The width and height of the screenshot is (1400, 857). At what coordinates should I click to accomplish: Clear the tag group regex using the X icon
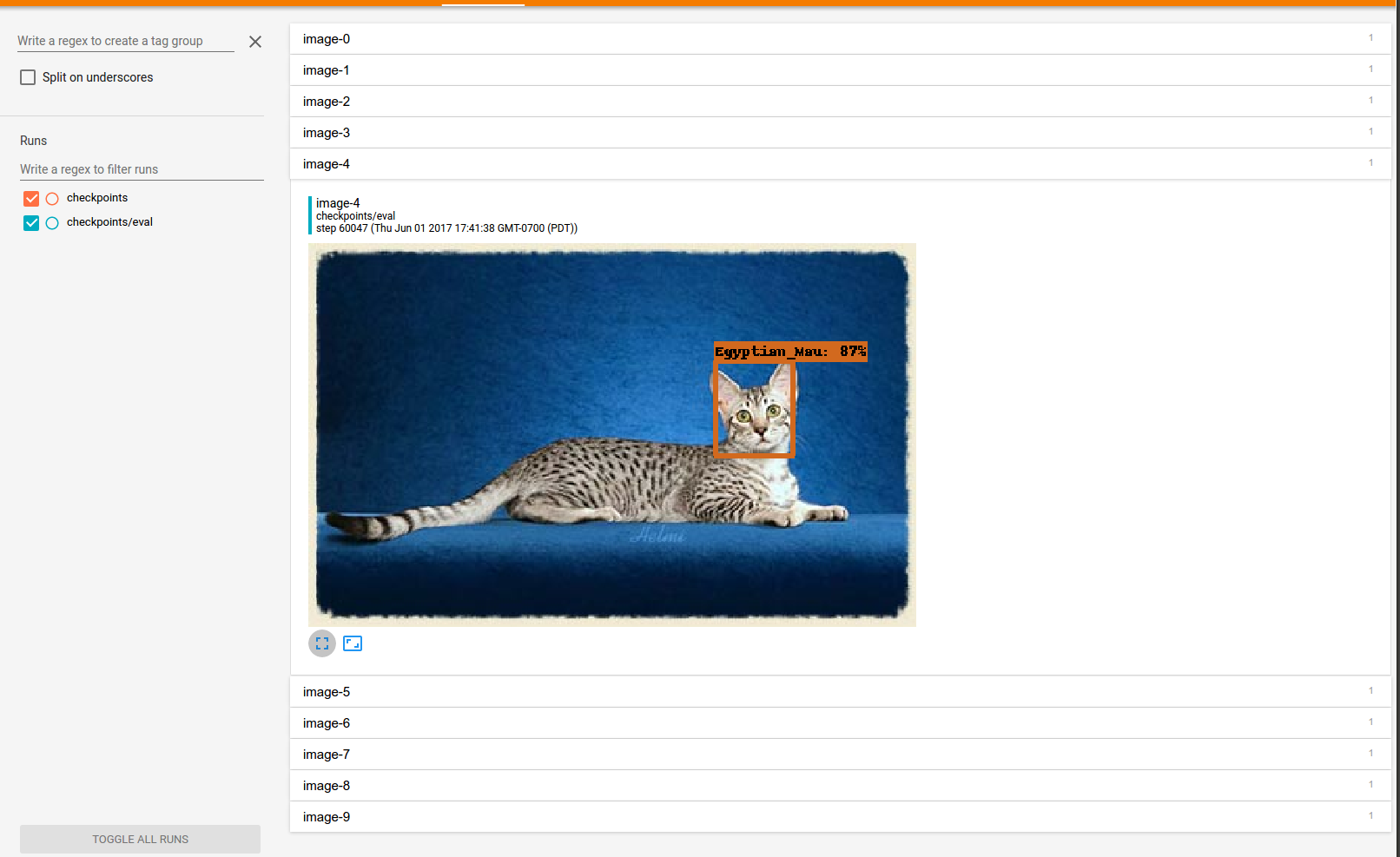coord(254,41)
